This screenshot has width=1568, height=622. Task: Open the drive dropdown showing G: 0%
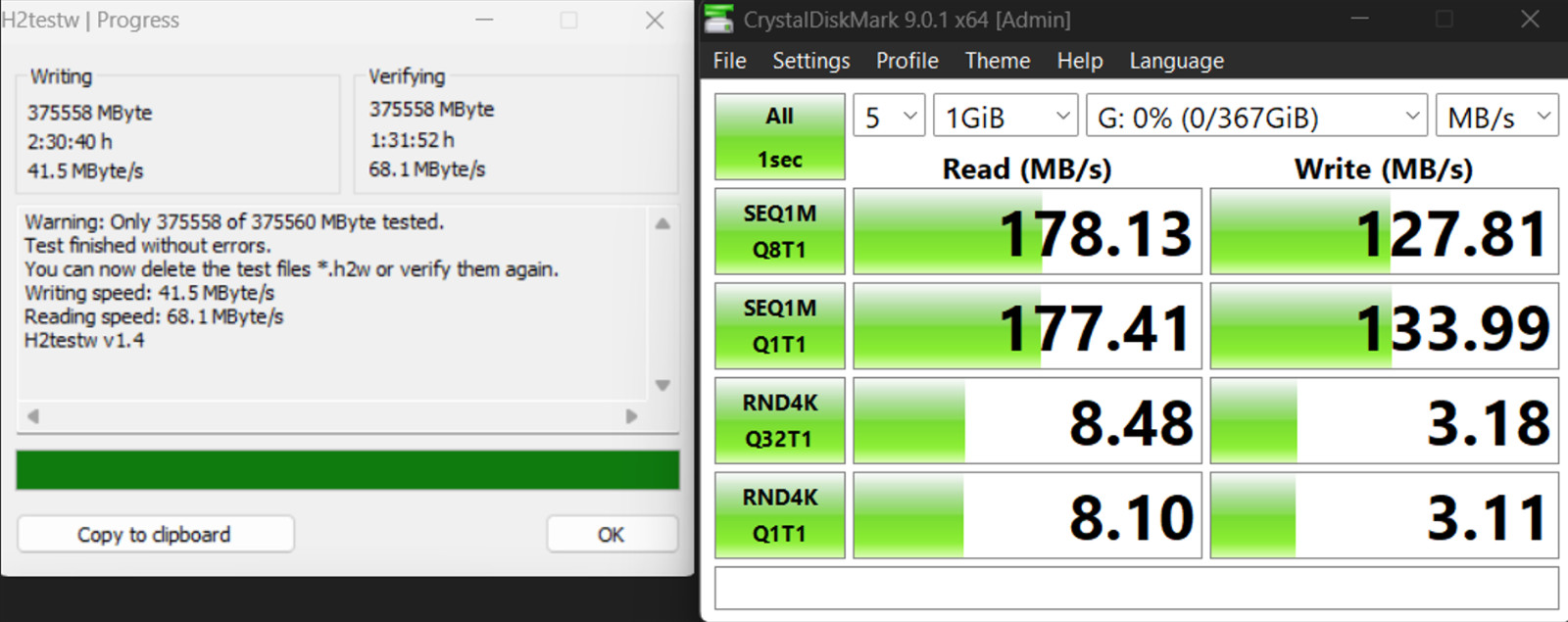[1256, 116]
